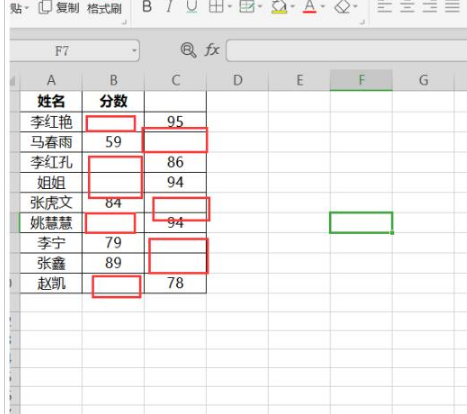Toggle Bold formatting
467x414 pixels.
pyautogui.click(x=147, y=7)
